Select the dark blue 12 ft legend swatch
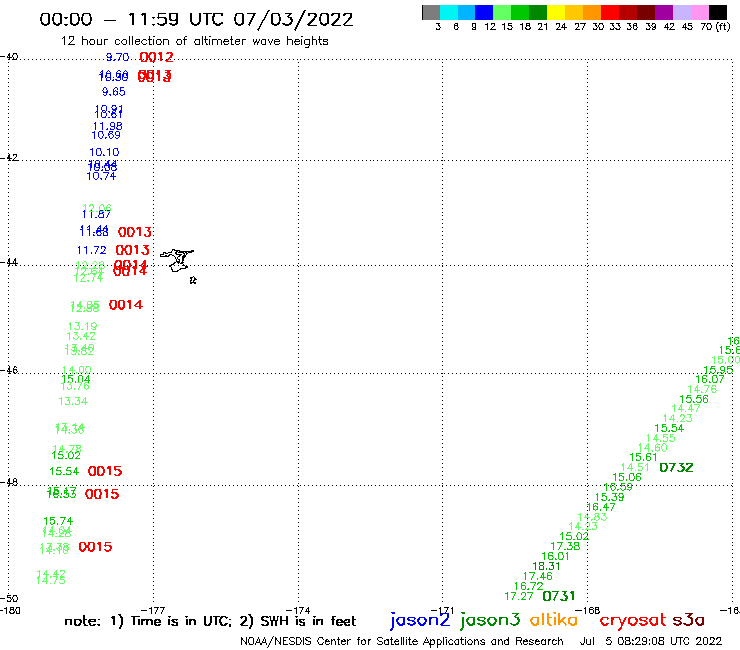The height and width of the screenshot is (650, 740). pos(484,13)
